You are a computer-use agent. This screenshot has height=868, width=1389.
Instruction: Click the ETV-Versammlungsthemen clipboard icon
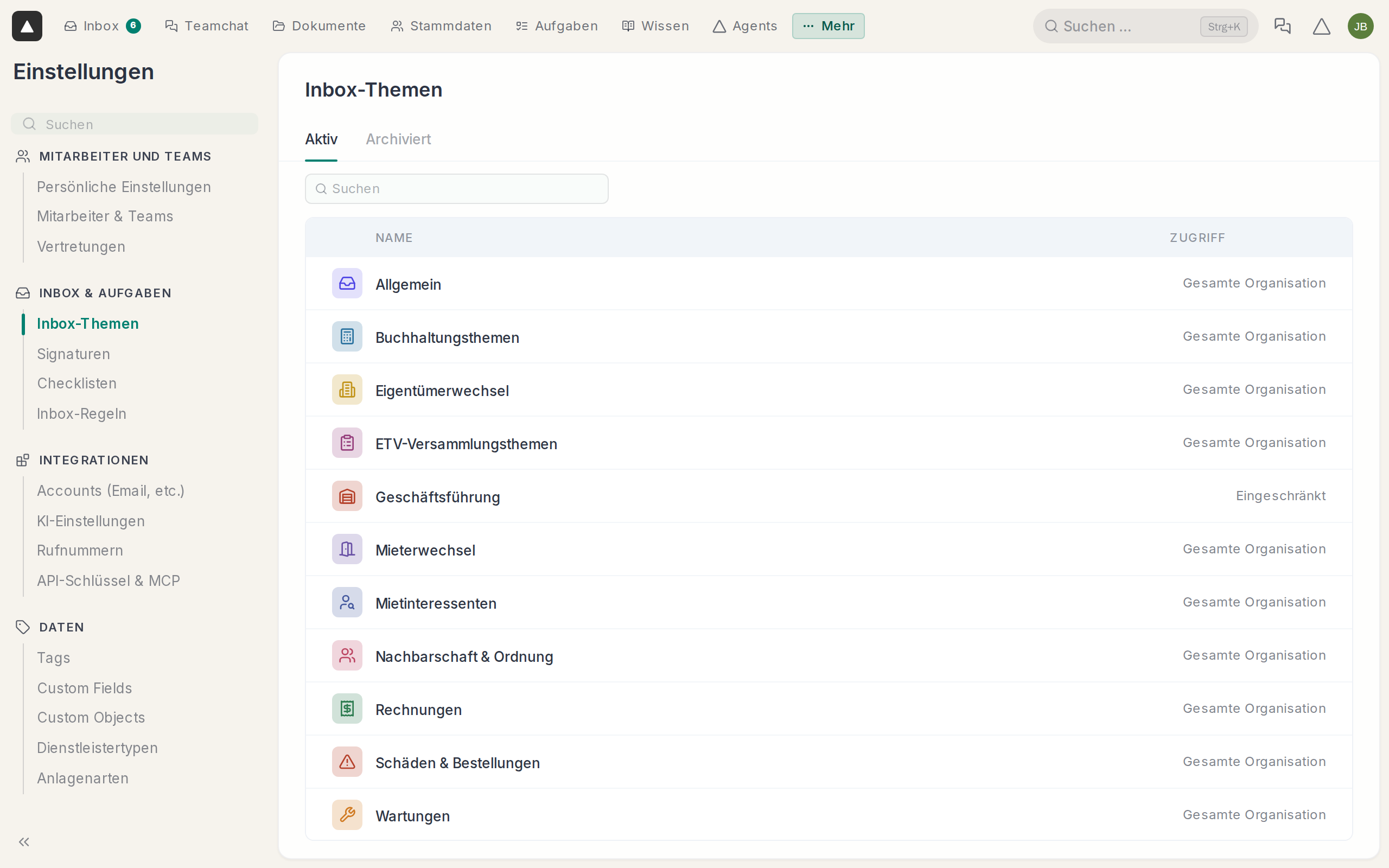(x=347, y=443)
